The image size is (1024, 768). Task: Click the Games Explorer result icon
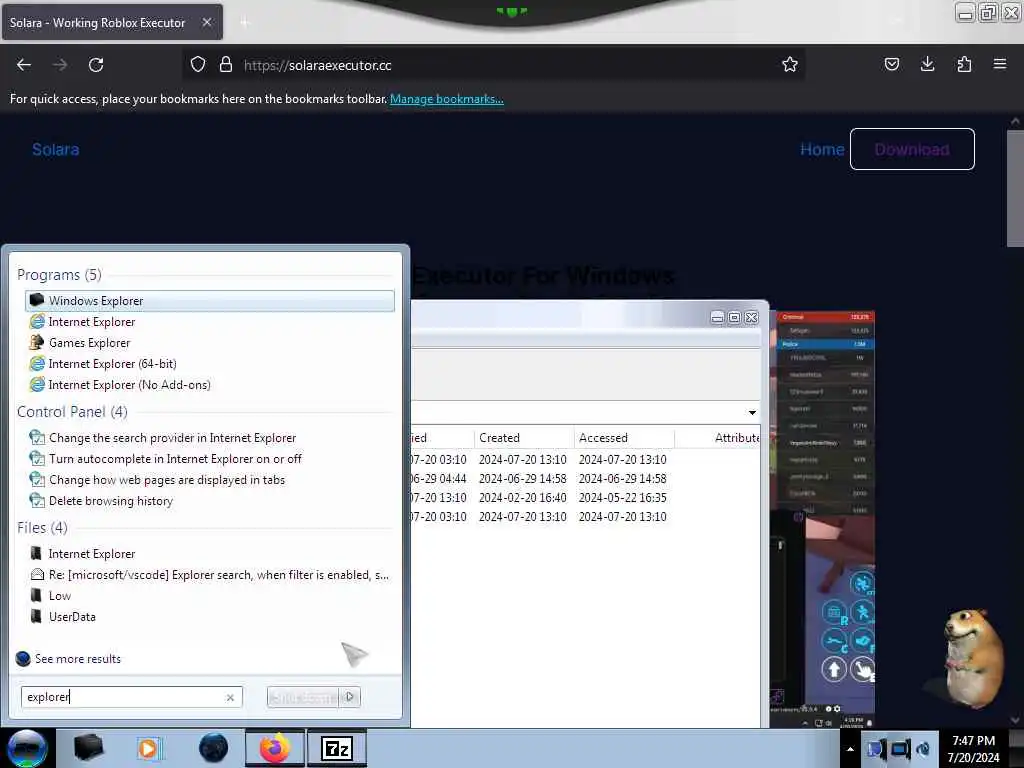click(37, 342)
